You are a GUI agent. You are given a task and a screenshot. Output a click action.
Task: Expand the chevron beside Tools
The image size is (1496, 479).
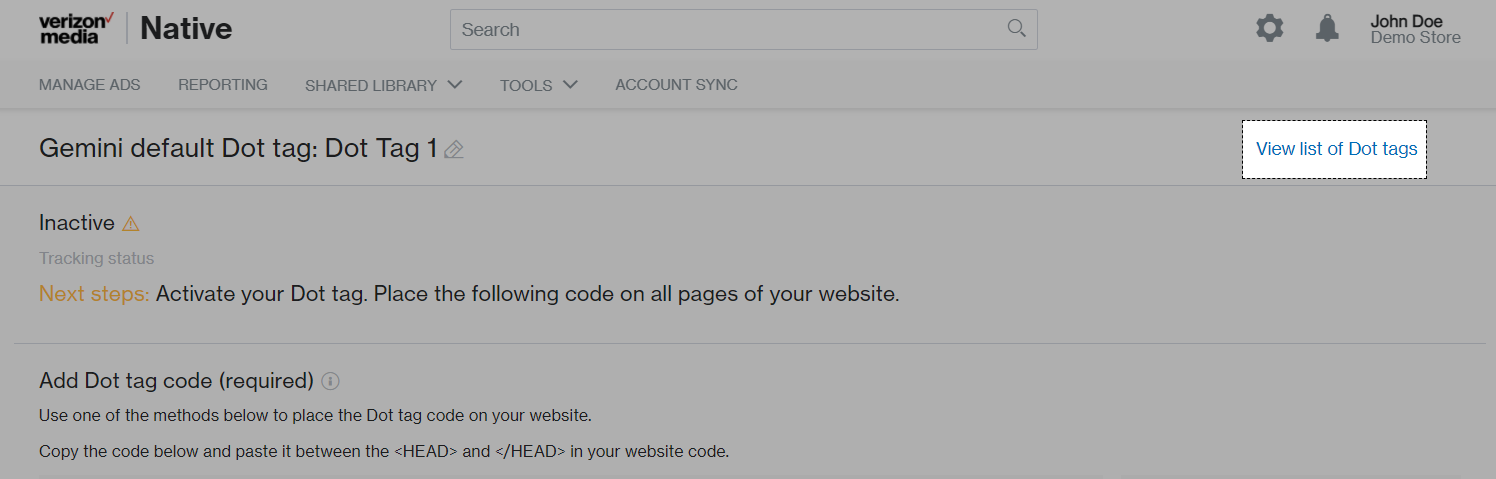570,85
